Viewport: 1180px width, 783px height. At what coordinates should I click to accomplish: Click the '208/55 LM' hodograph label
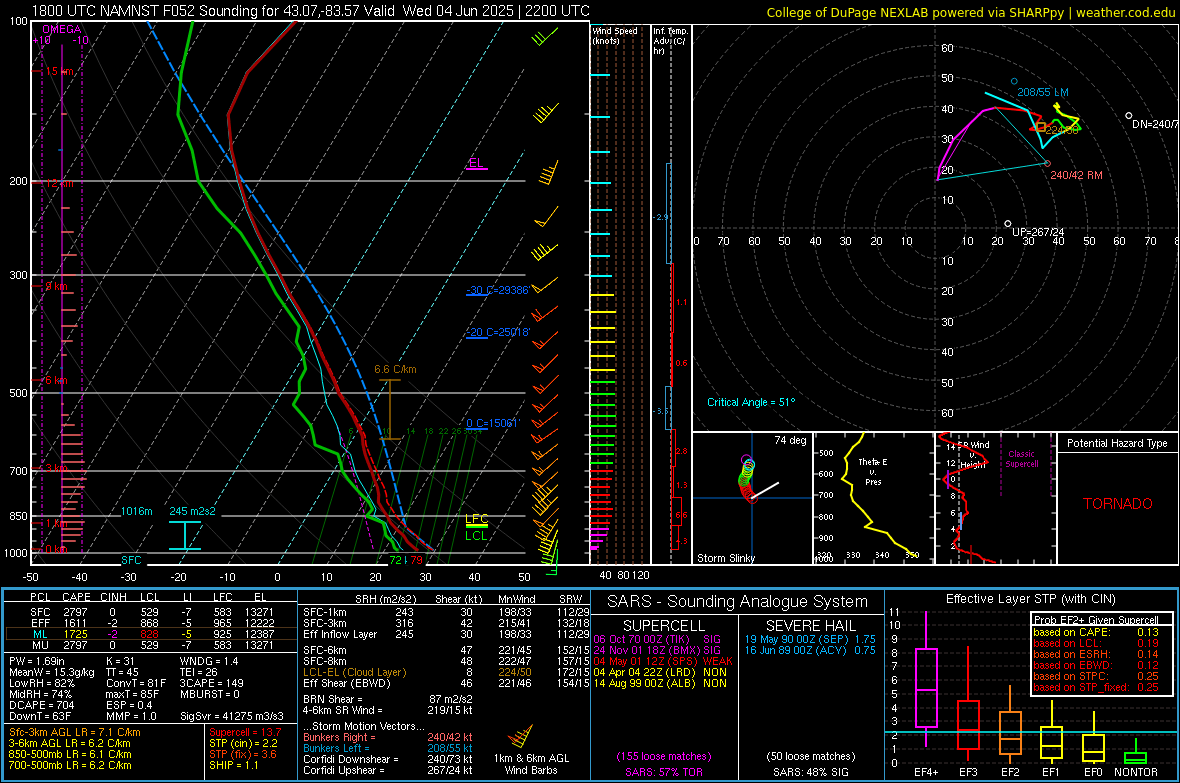tap(1042, 92)
